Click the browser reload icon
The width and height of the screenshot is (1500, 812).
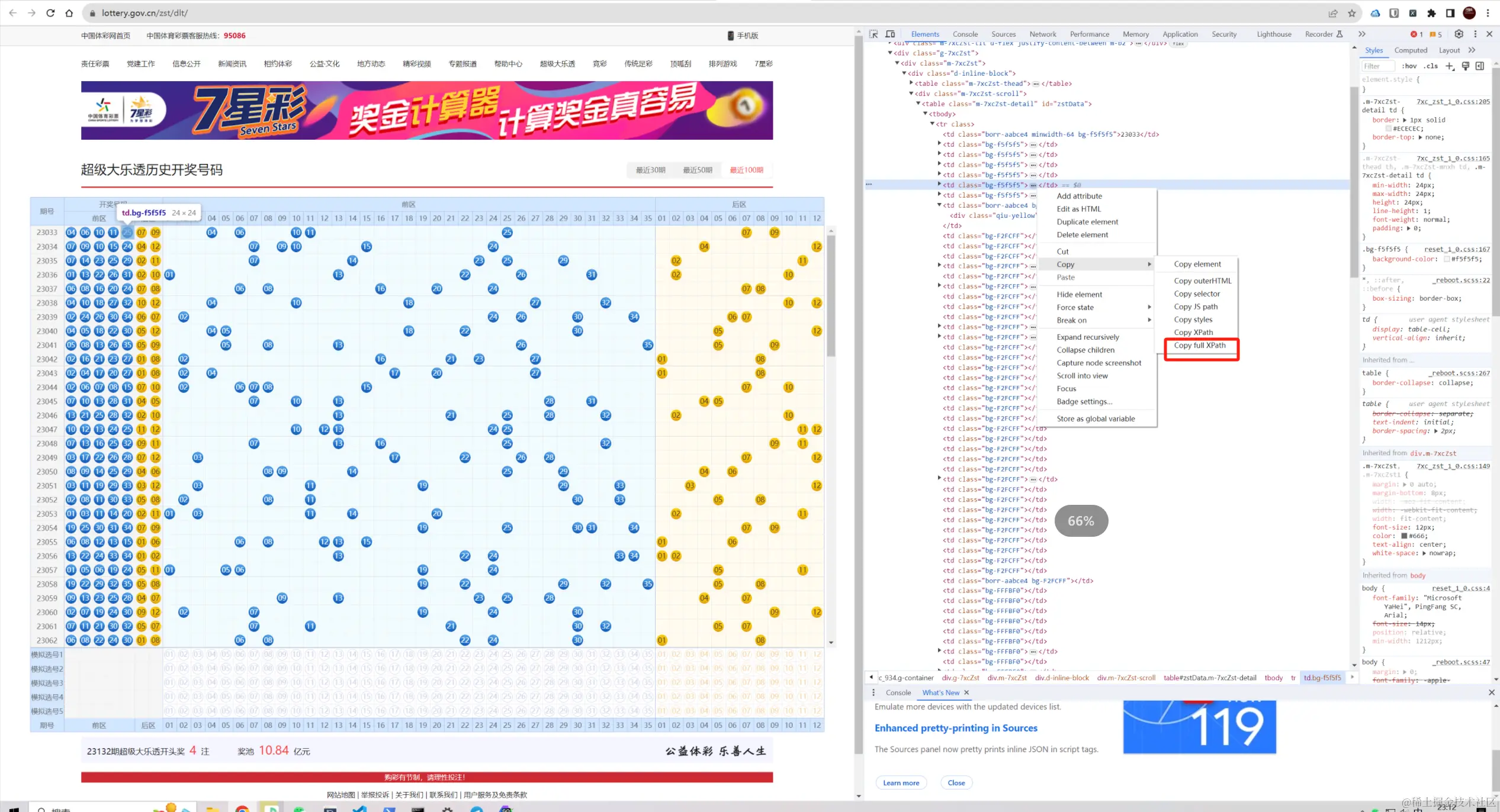click(x=50, y=13)
